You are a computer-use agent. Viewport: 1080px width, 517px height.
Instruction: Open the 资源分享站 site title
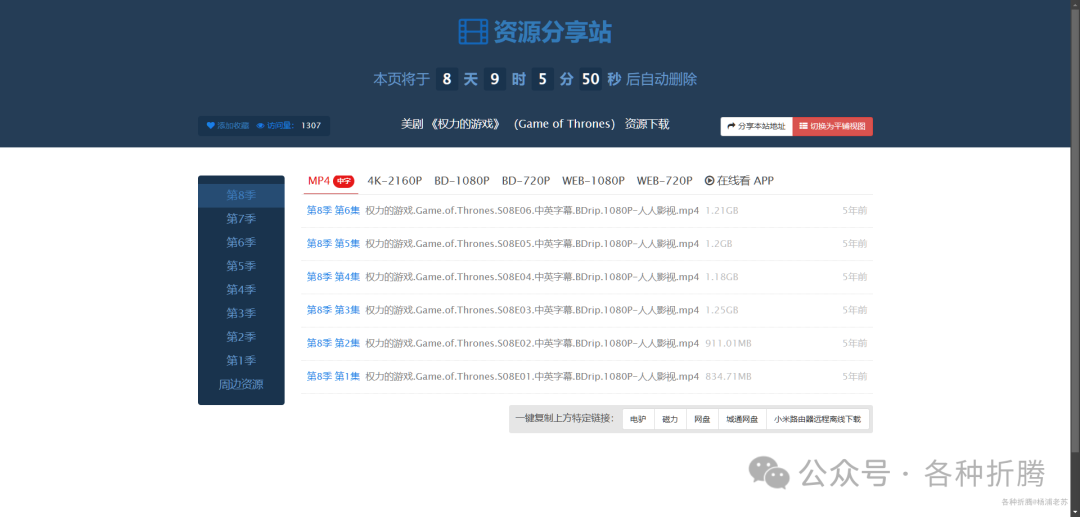[552, 32]
